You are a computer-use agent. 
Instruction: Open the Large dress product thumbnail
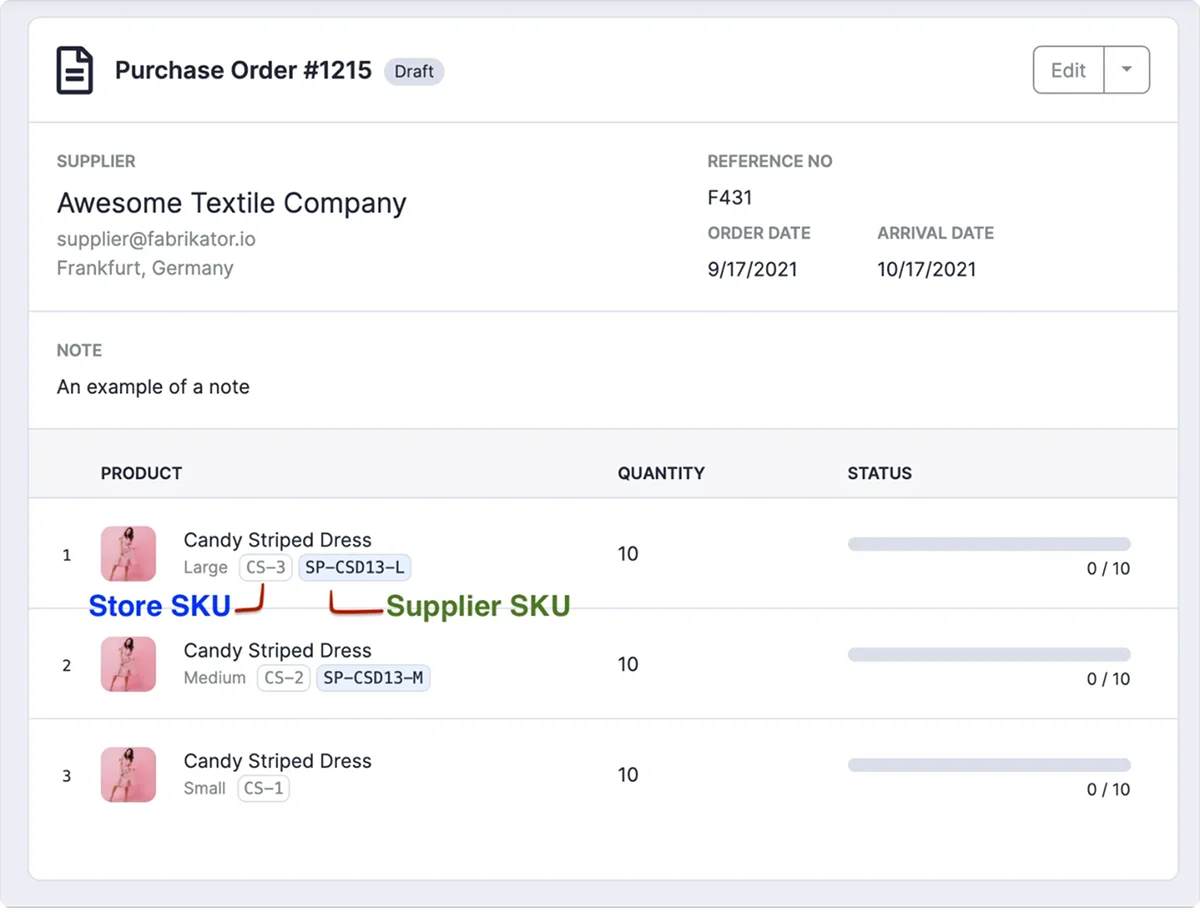coord(128,554)
